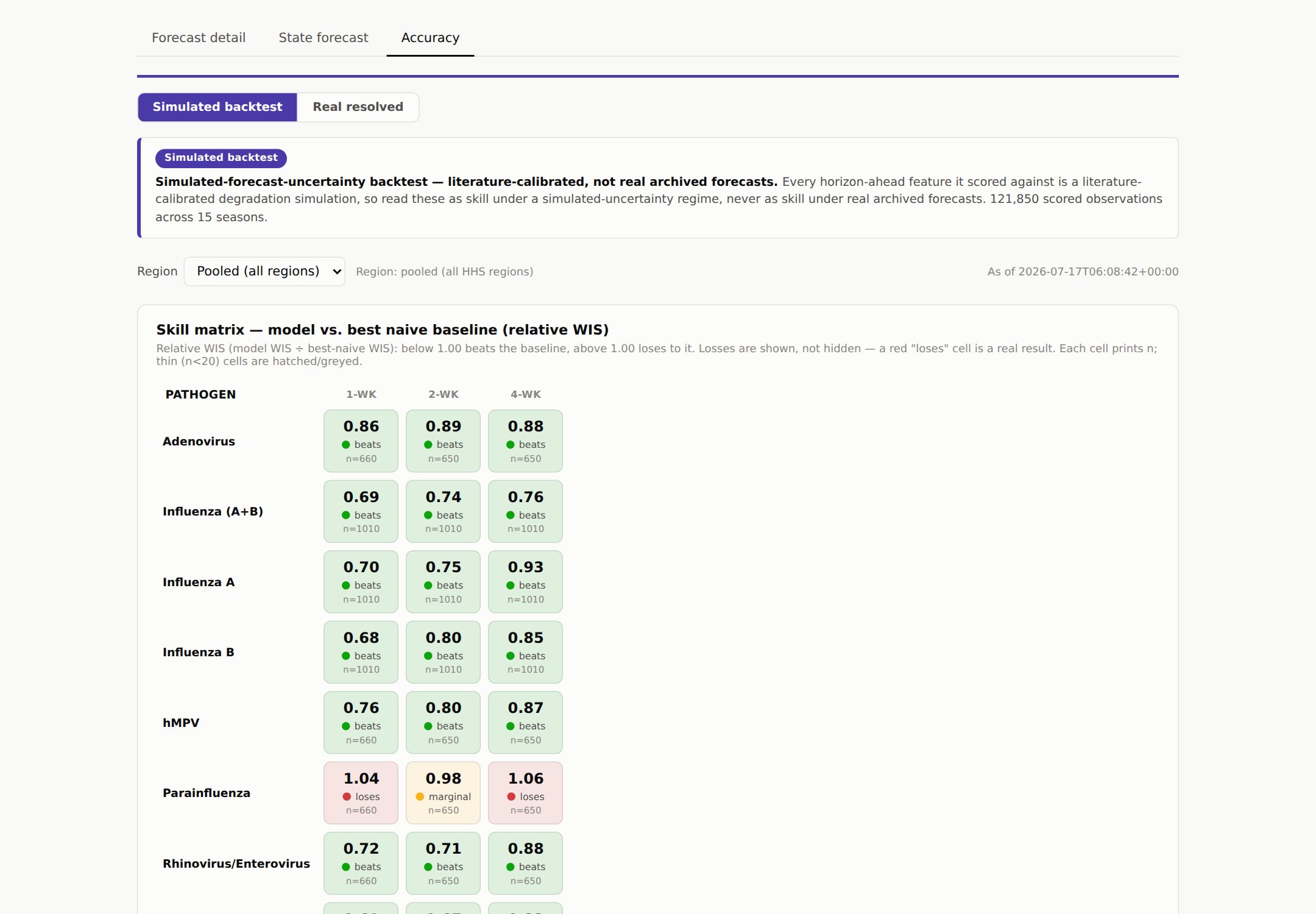Switch to the State forecast tab
Image resolution: width=1316 pixels, height=914 pixels.
click(324, 38)
